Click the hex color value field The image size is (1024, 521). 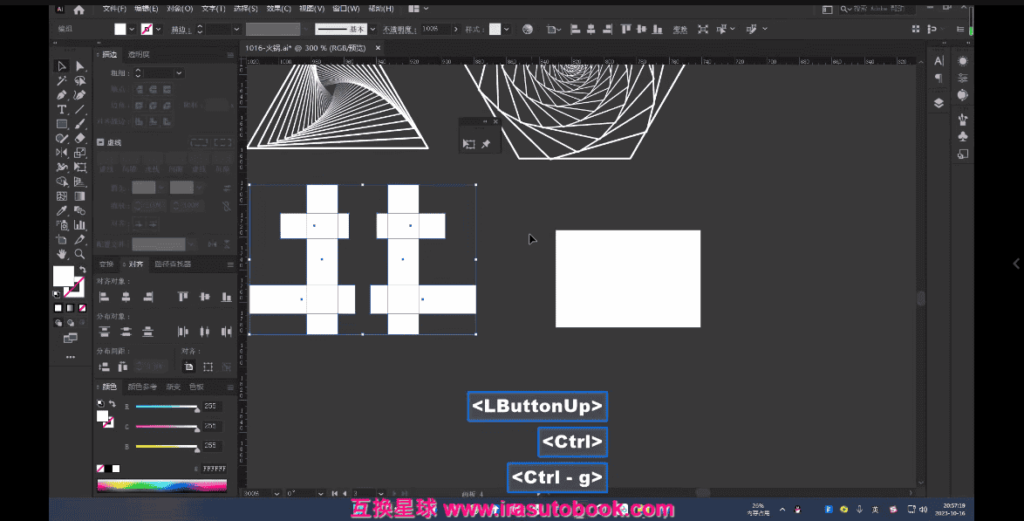[214, 468]
